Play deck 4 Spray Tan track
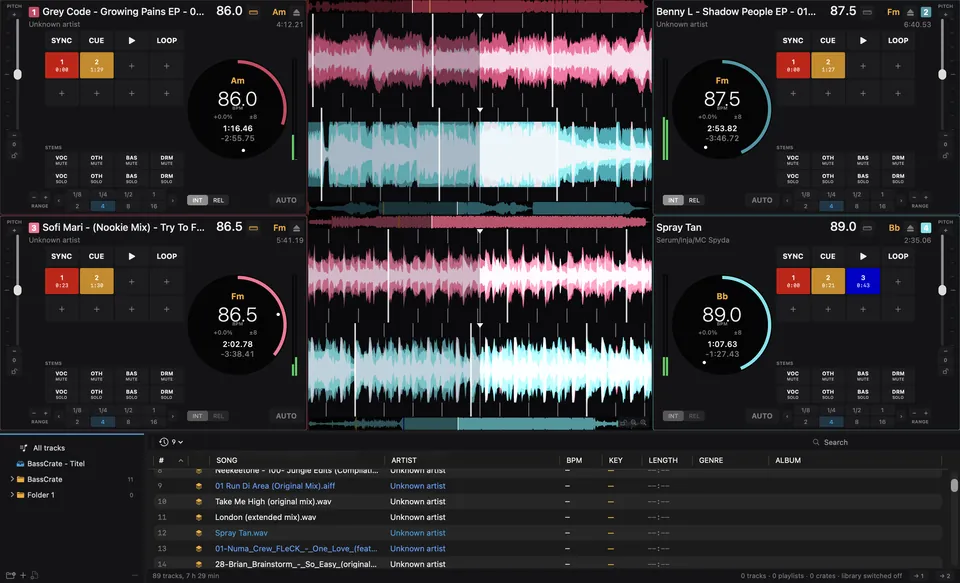This screenshot has width=960, height=583. [x=863, y=257]
